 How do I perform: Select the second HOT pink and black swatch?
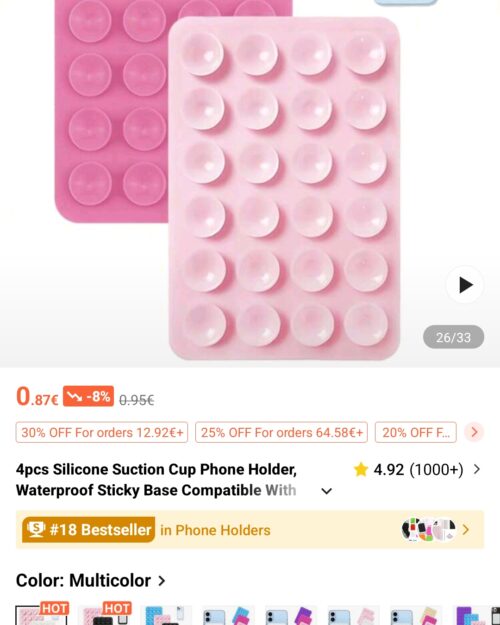pos(104,614)
